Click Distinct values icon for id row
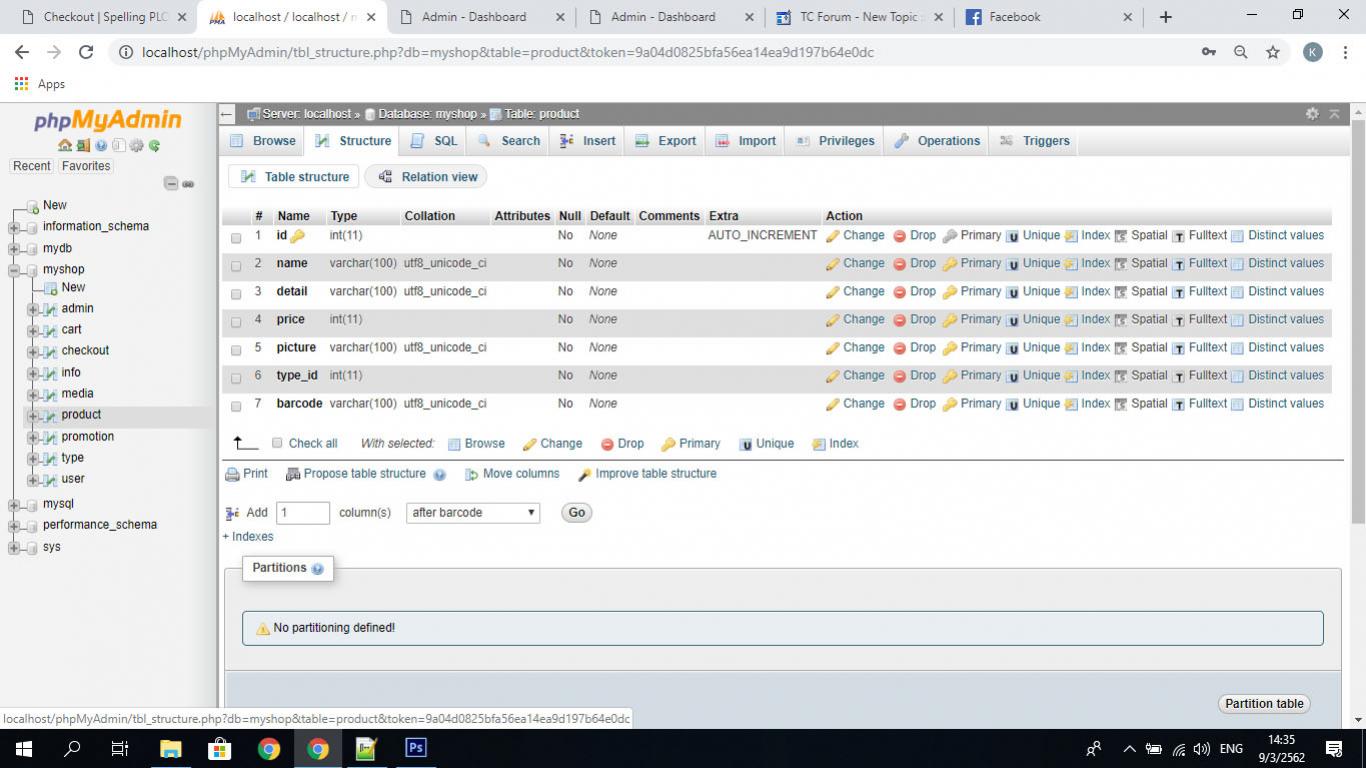Viewport: 1366px width, 768px height. point(1237,236)
